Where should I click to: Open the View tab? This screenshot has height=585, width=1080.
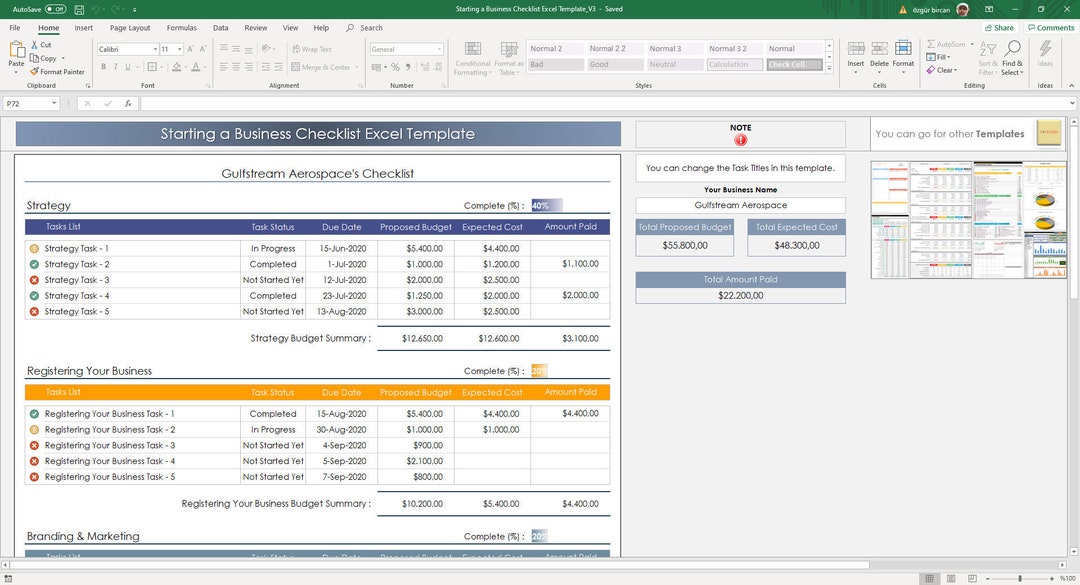coord(290,28)
